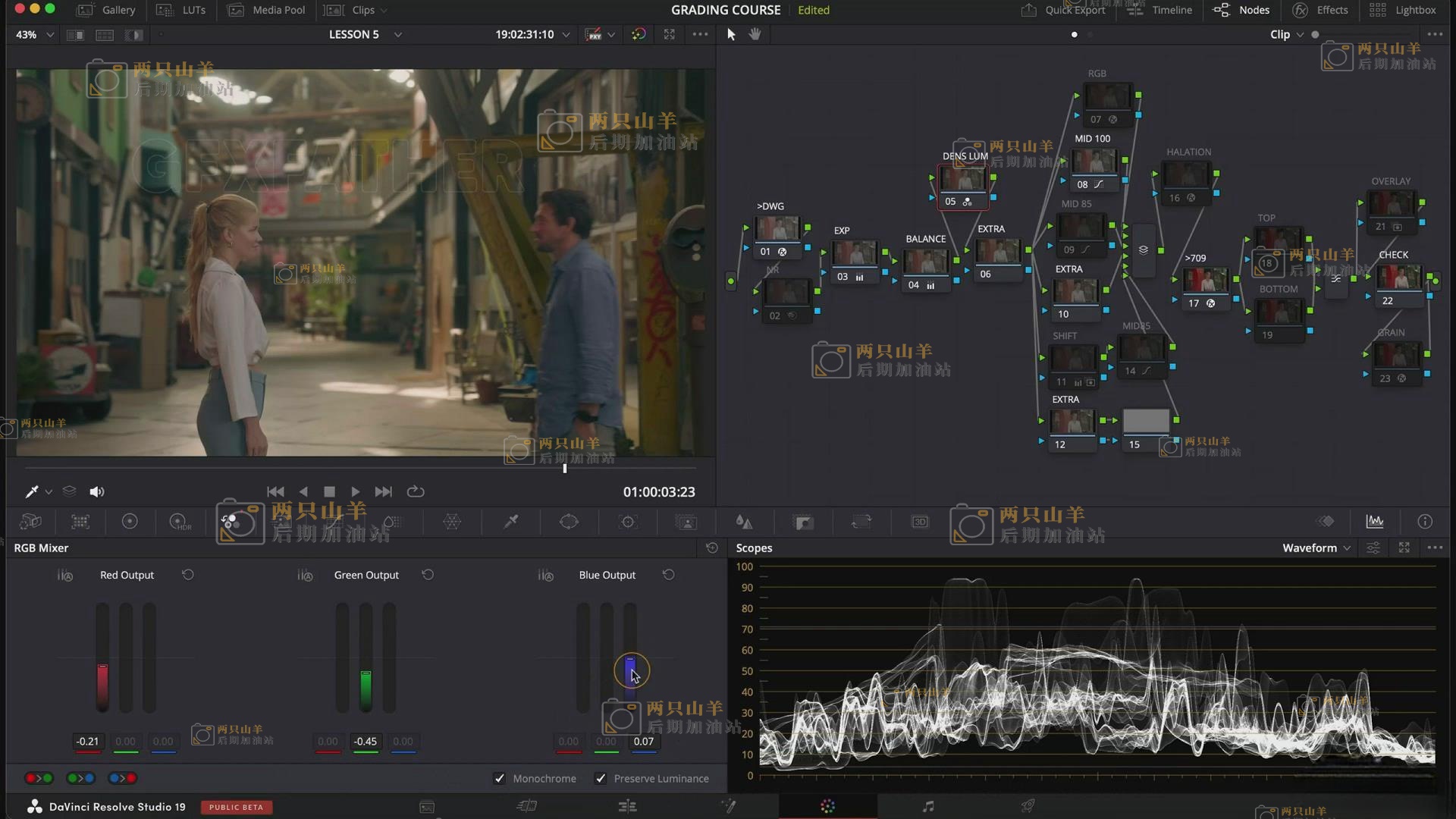Image resolution: width=1456 pixels, height=819 pixels.
Task: Expand the Waveform scope type dropdown
Action: (x=1316, y=548)
